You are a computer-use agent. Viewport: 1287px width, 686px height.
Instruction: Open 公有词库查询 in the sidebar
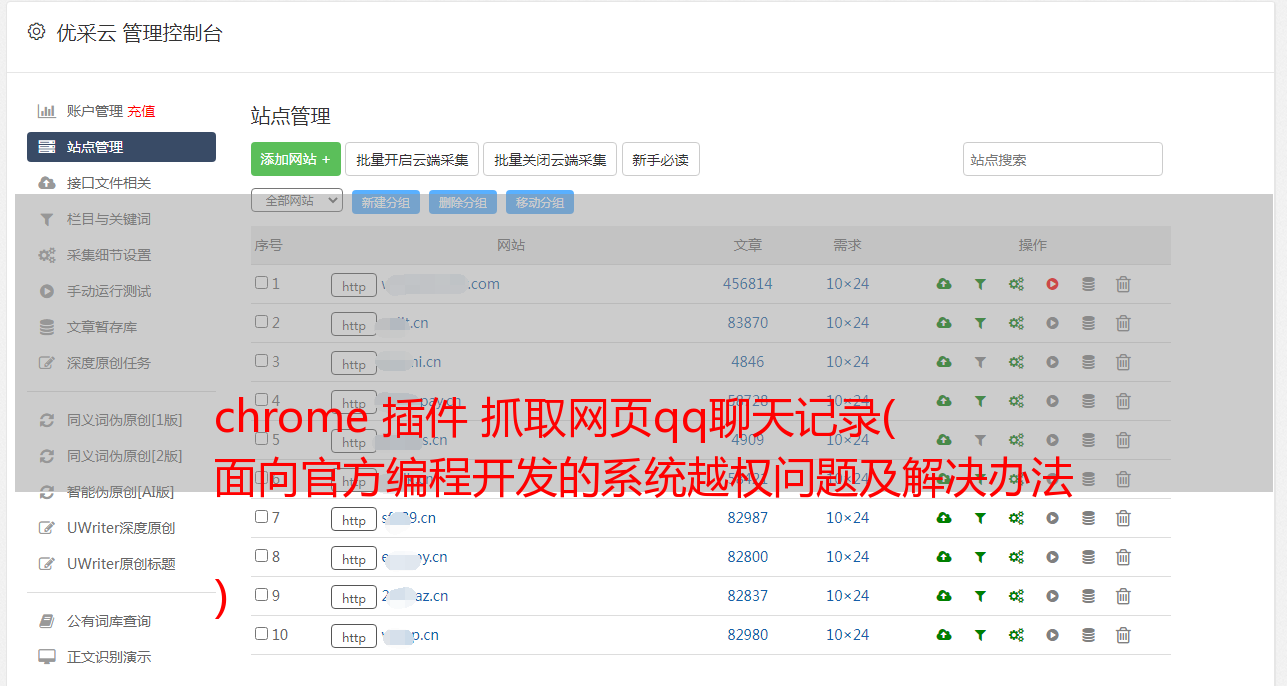coord(109,621)
